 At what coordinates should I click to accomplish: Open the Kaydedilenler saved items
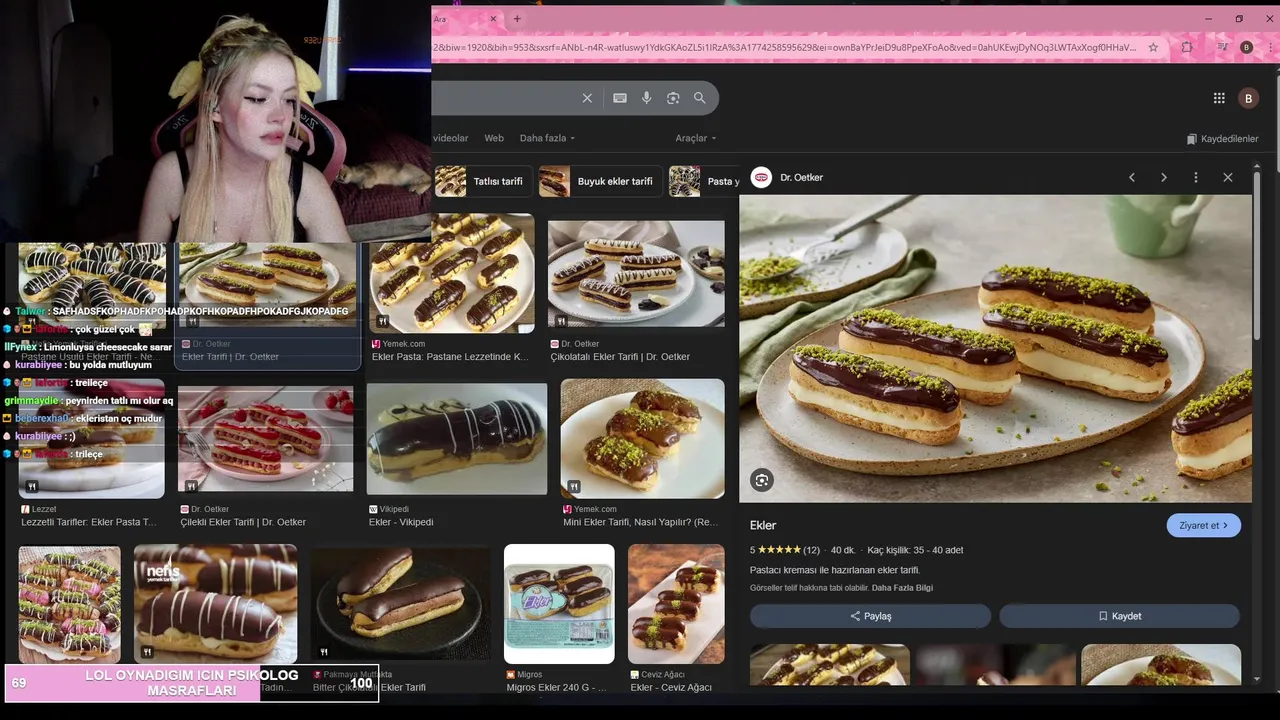[1222, 139]
